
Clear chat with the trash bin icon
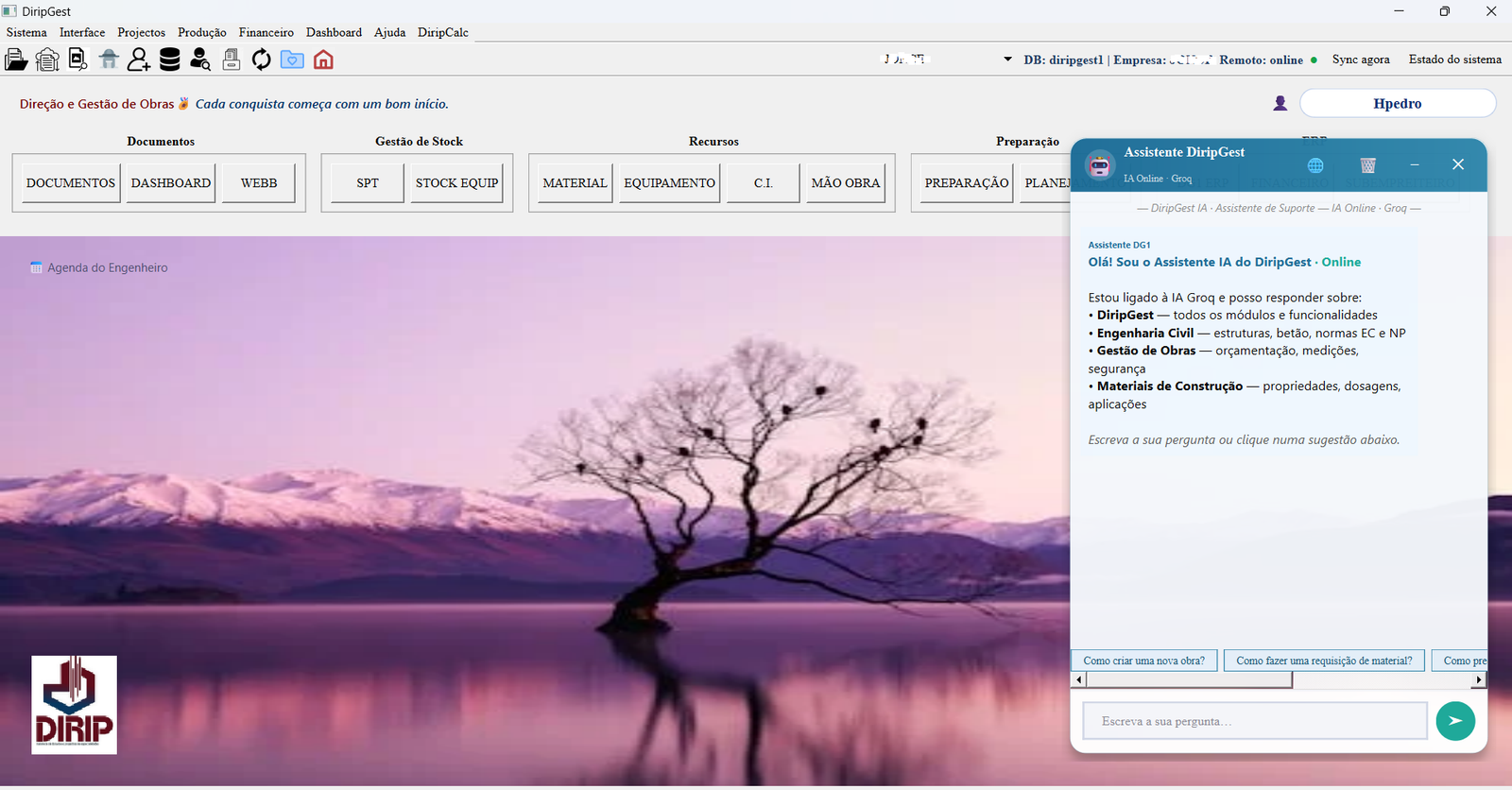coord(1367,165)
